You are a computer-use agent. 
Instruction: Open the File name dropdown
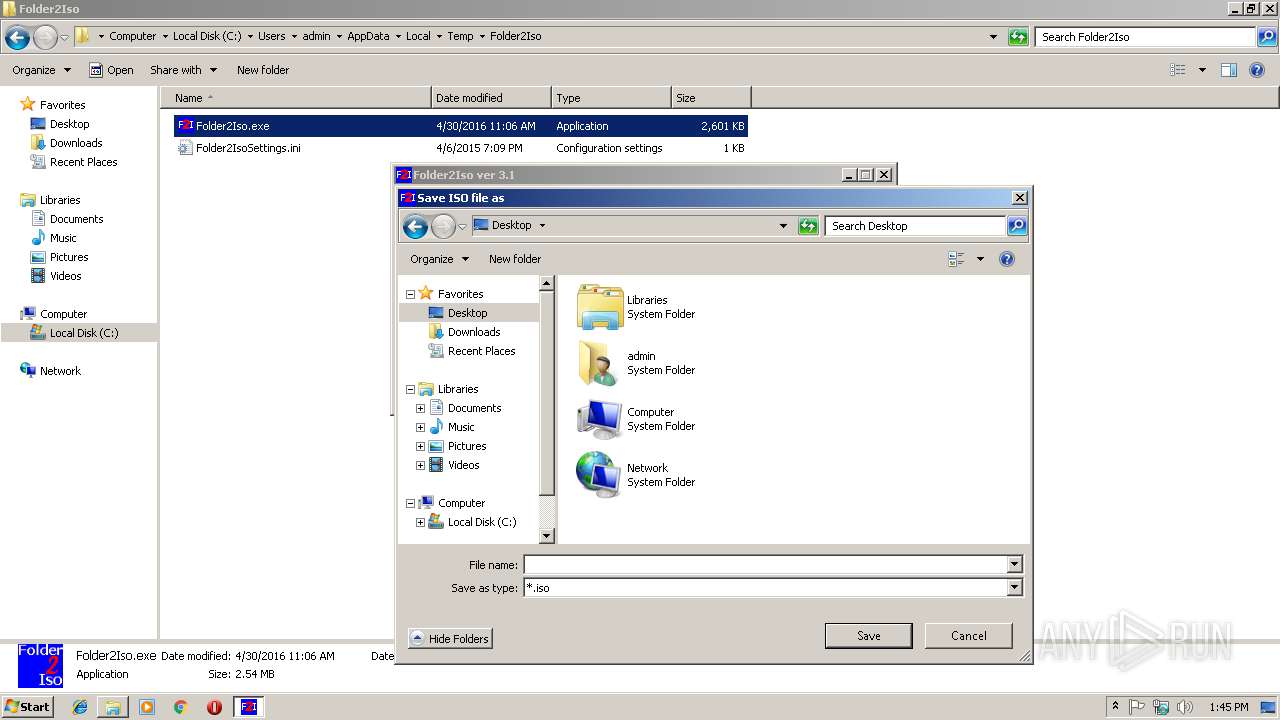1014,565
